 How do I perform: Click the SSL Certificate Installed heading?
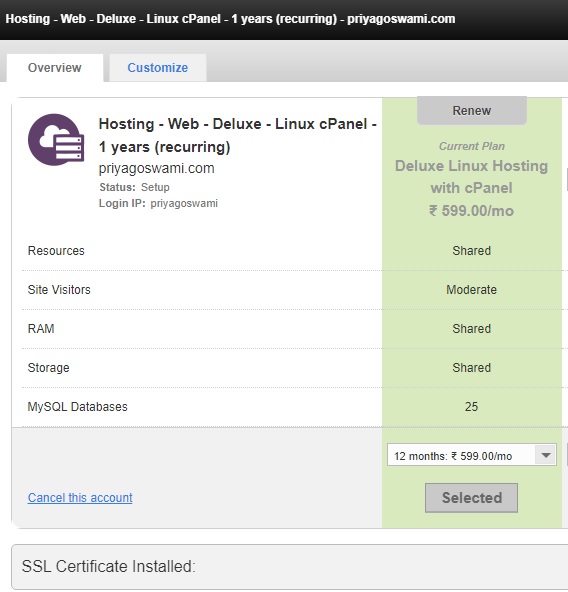[x=109, y=566]
